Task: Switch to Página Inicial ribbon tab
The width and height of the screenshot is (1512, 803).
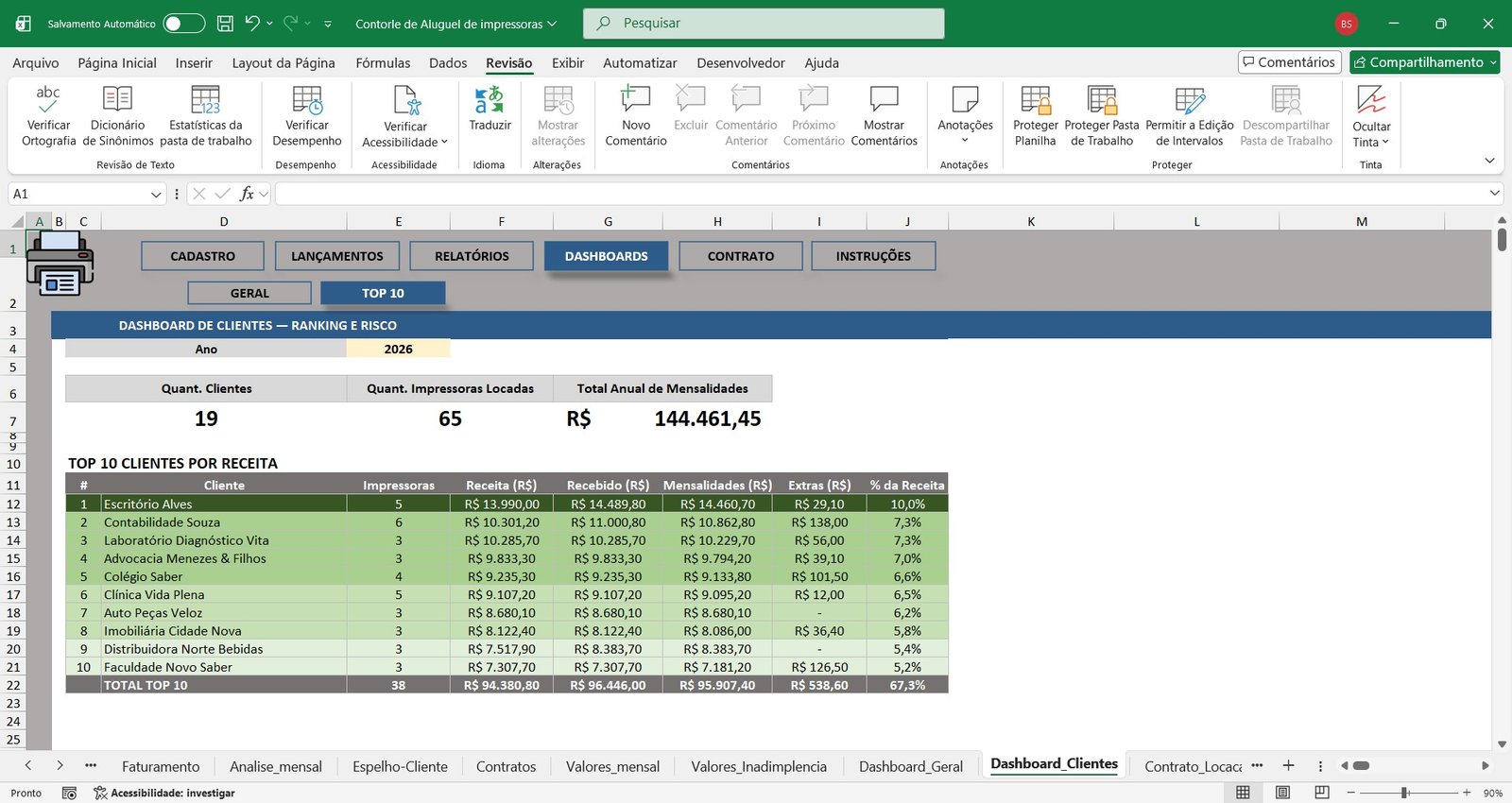Action: (x=117, y=63)
